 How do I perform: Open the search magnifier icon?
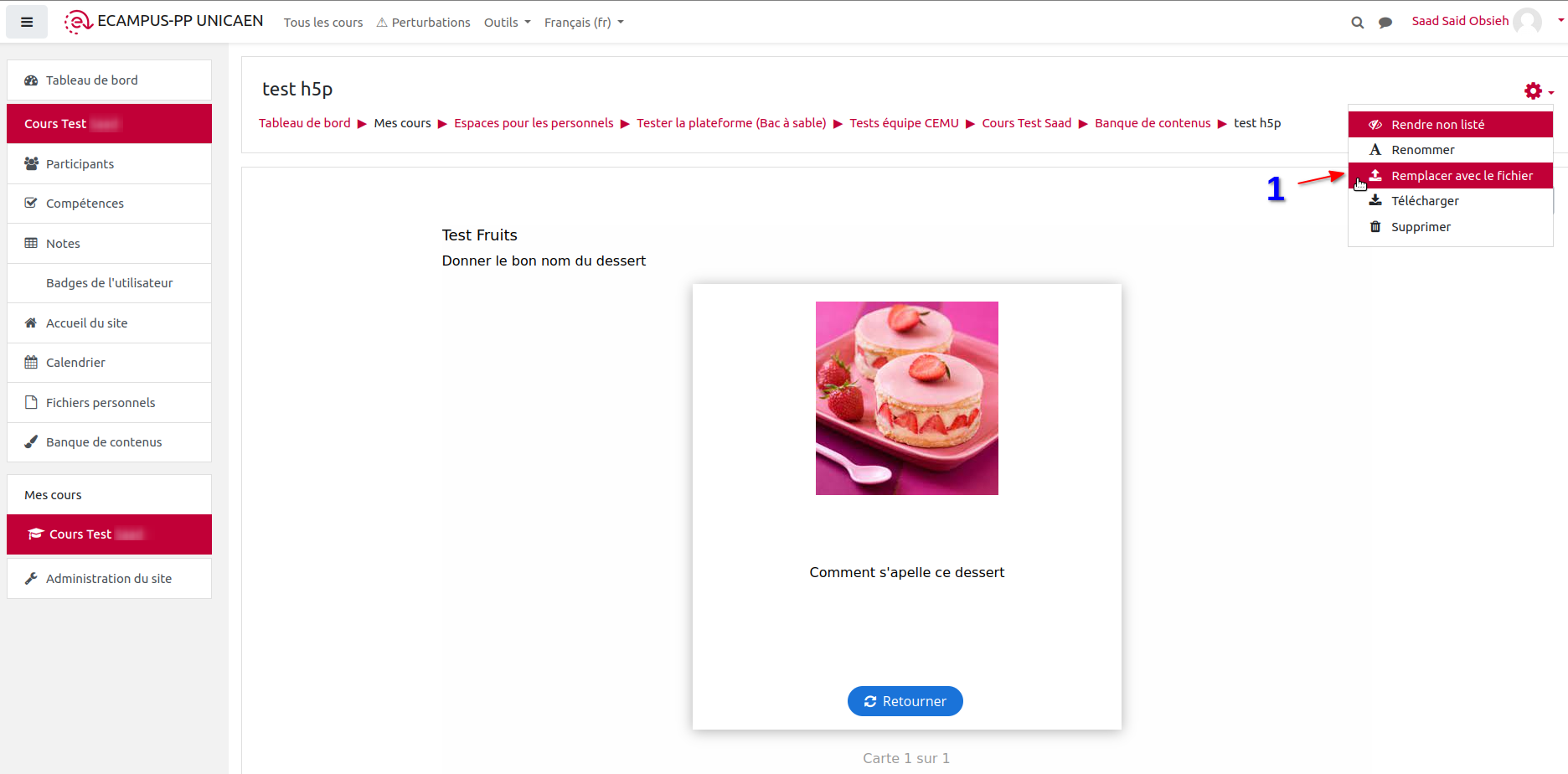pyautogui.click(x=1357, y=23)
